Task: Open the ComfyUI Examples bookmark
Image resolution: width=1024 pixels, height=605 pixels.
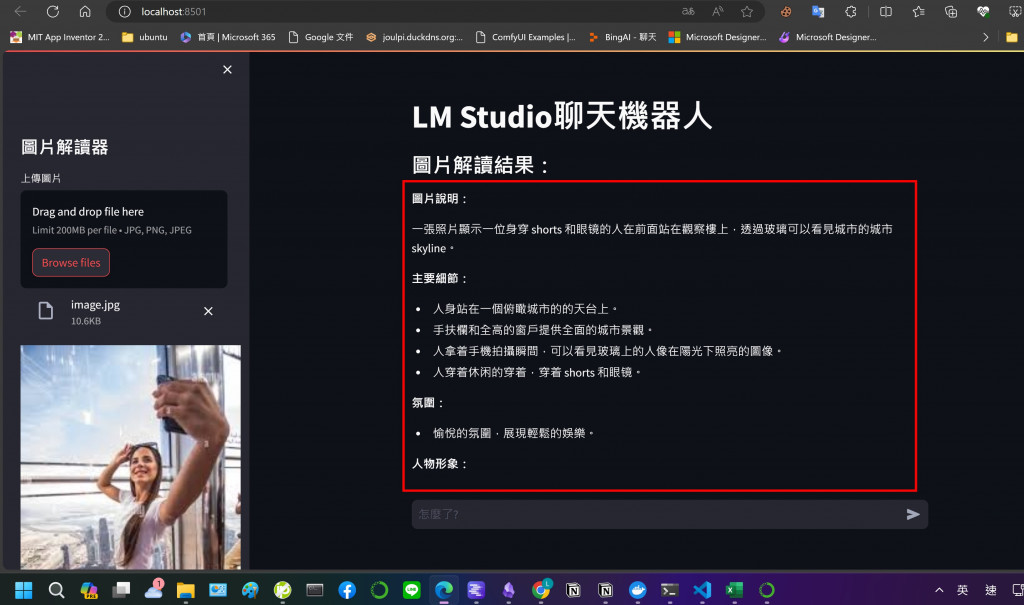Action: click(526, 37)
